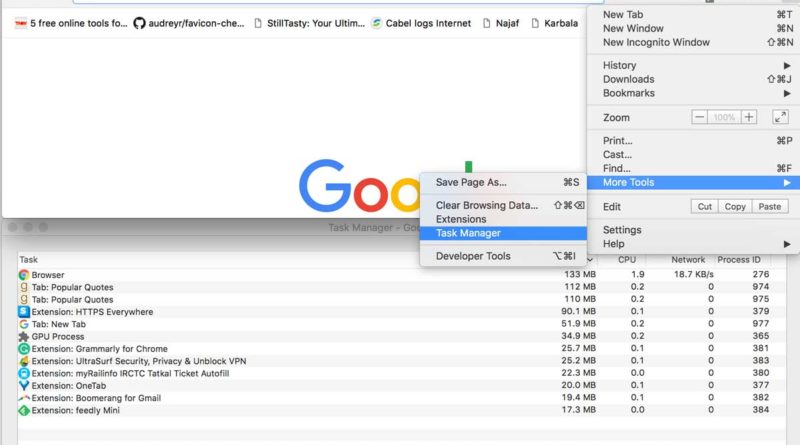Click the puzzle icon for GPU Process
Viewport: 800px width, 445px height.
[x=23, y=336]
